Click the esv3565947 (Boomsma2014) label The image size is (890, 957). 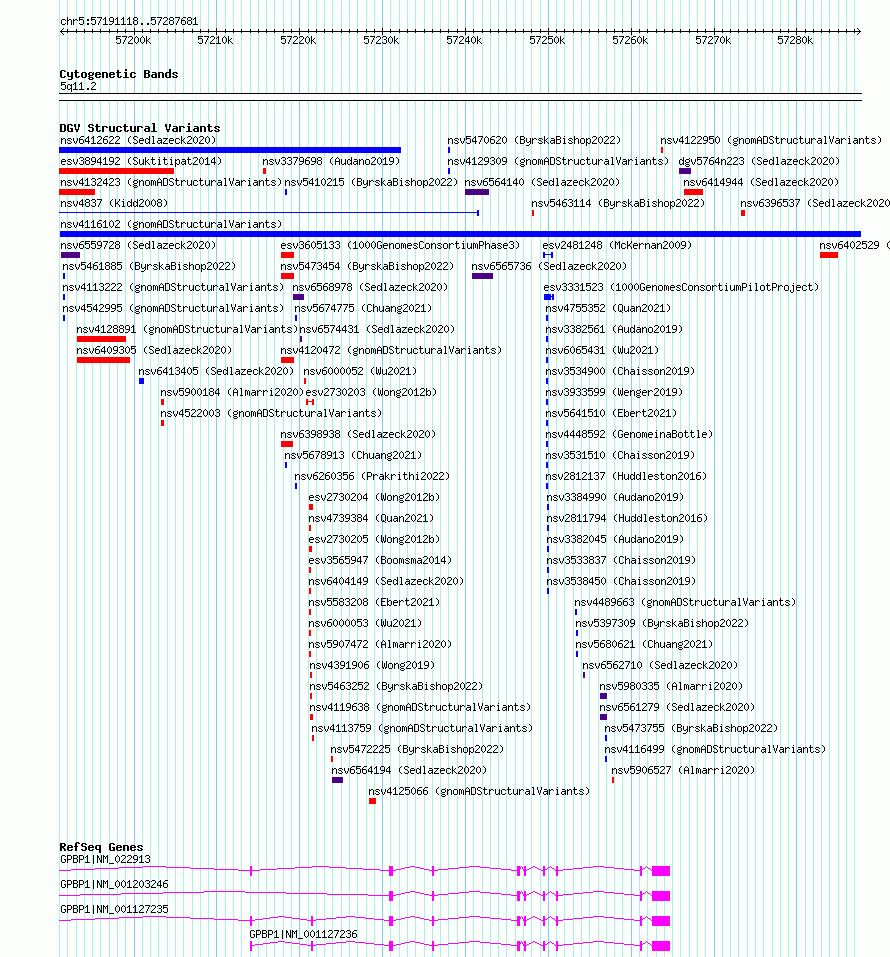(380, 561)
